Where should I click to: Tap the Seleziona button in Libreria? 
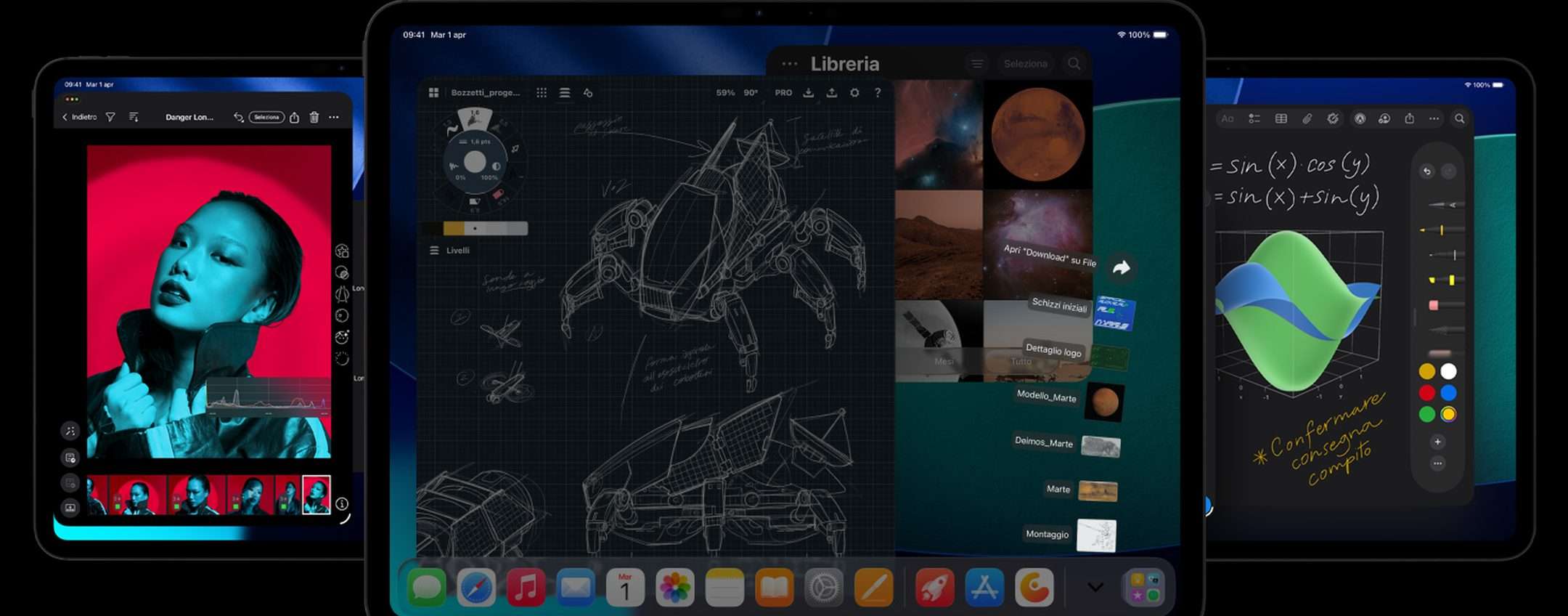(1025, 64)
